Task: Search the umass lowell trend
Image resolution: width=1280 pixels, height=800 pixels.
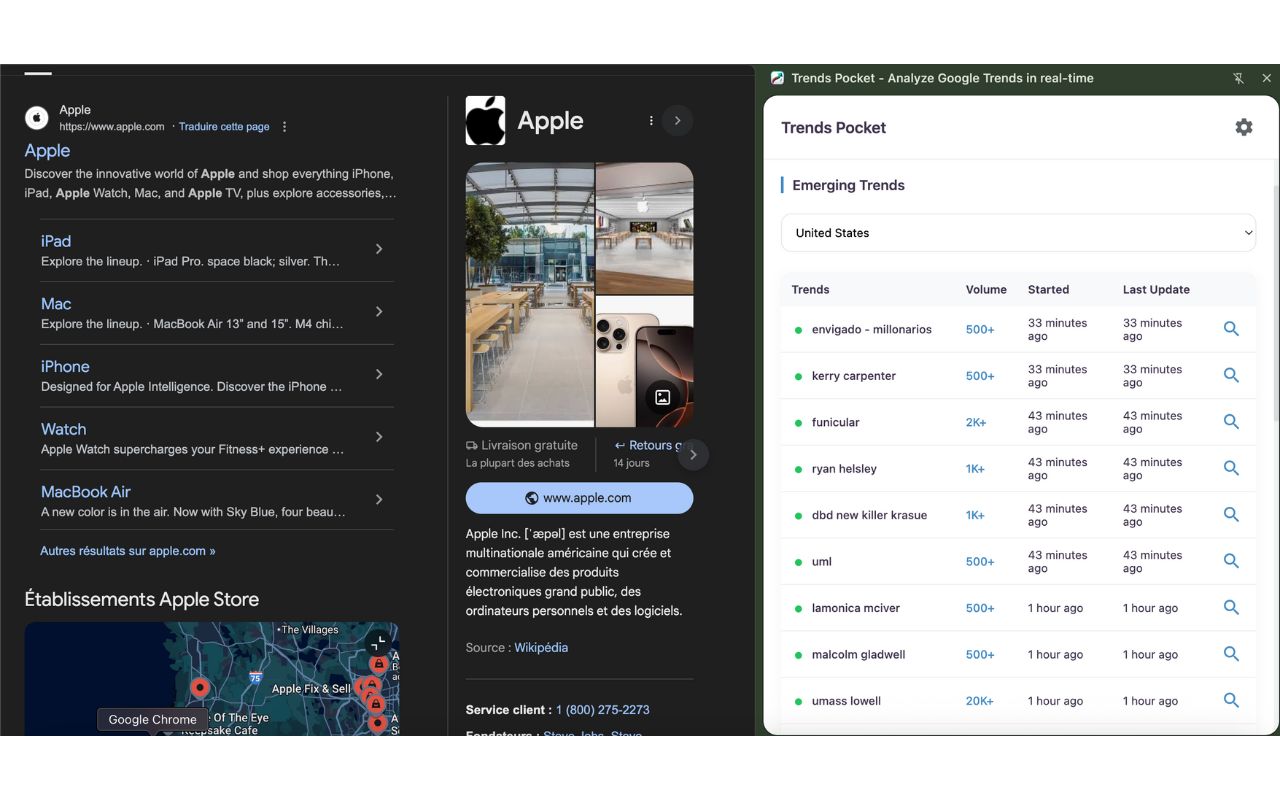Action: [1231, 701]
